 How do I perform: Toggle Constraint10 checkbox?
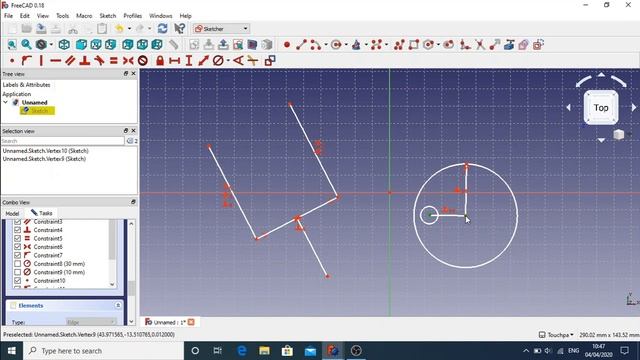18,280
